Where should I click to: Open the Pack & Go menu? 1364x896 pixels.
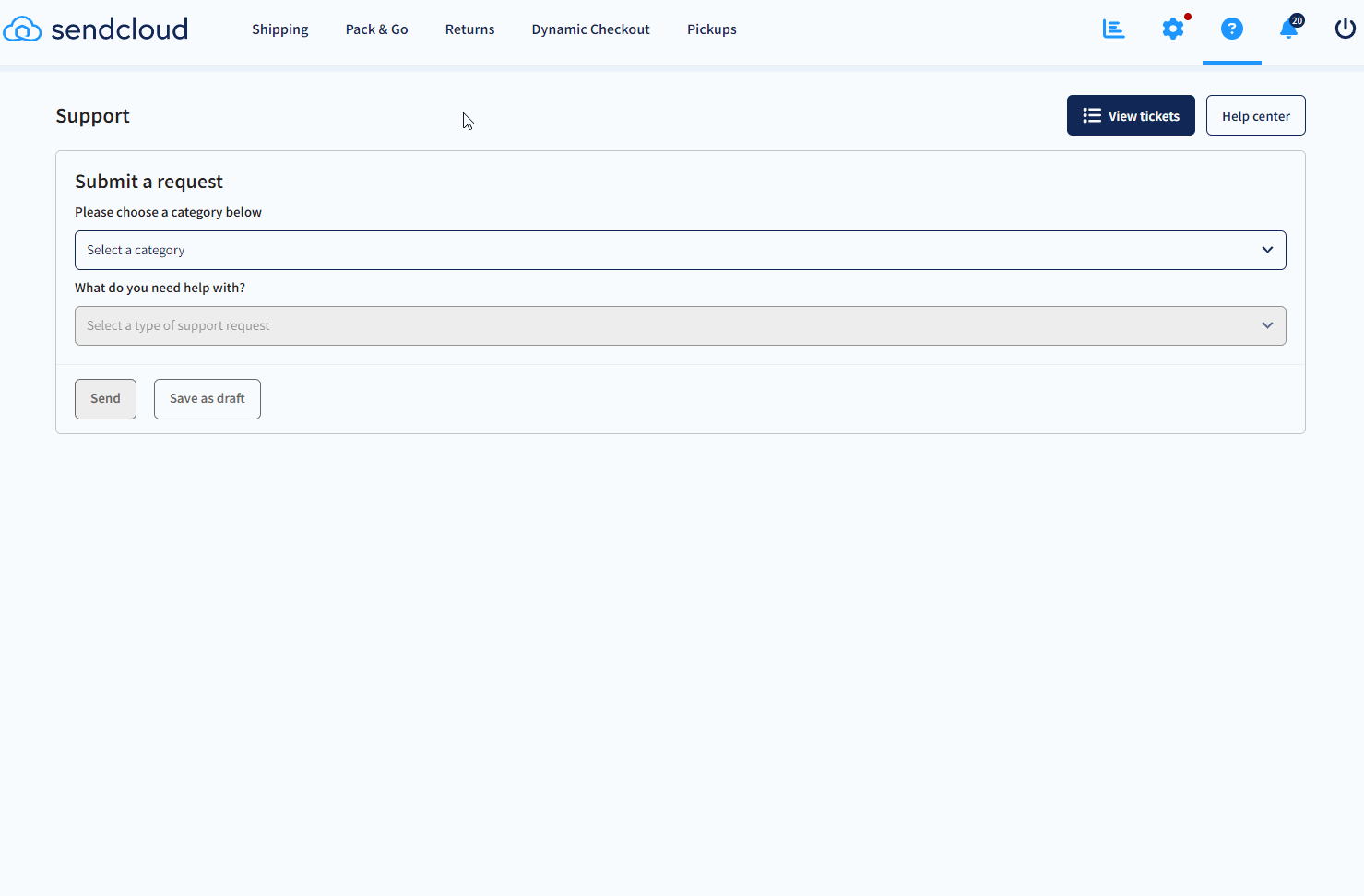coord(377,29)
